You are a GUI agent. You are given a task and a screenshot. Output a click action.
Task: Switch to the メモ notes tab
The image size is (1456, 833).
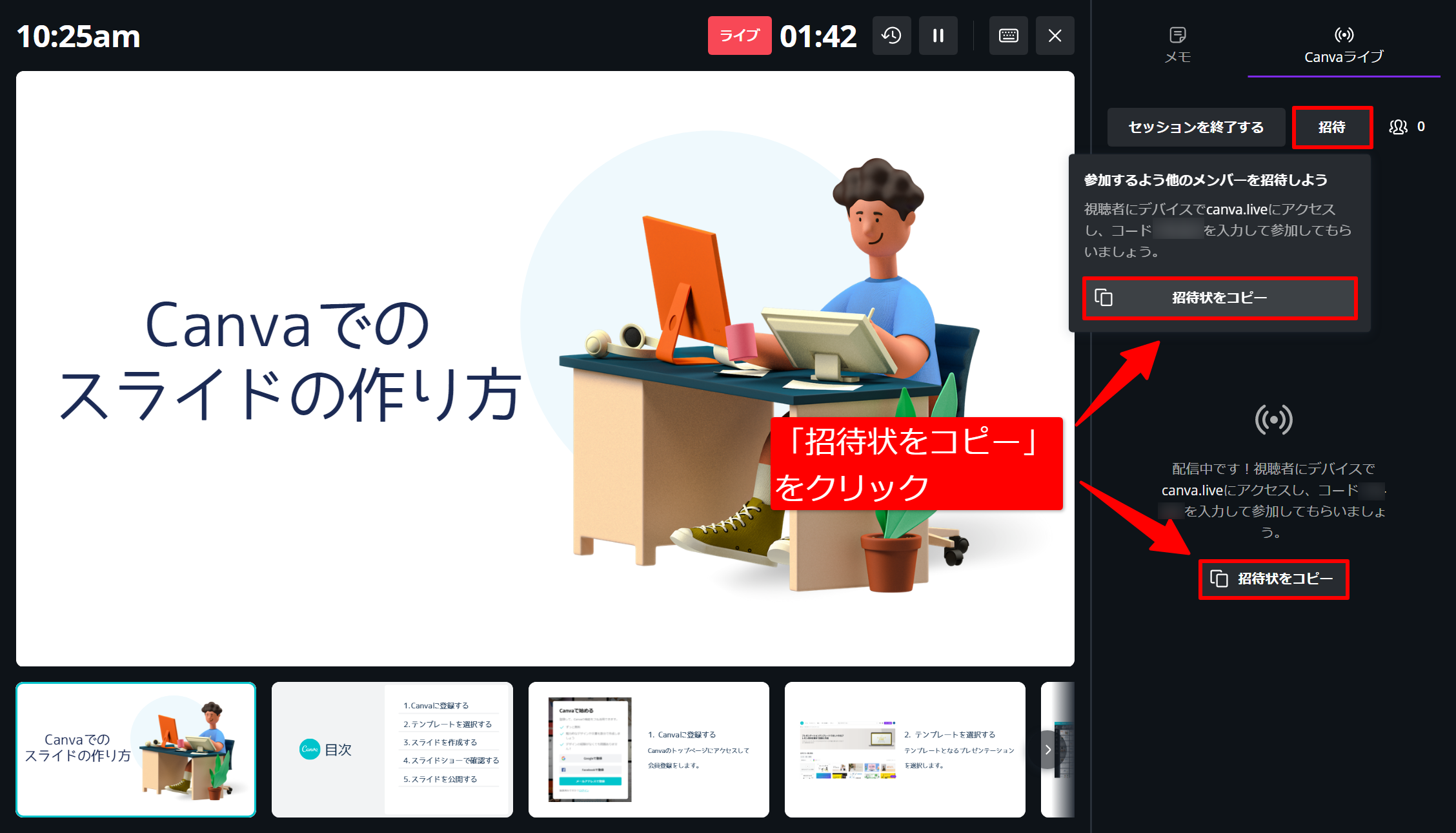point(1177,45)
